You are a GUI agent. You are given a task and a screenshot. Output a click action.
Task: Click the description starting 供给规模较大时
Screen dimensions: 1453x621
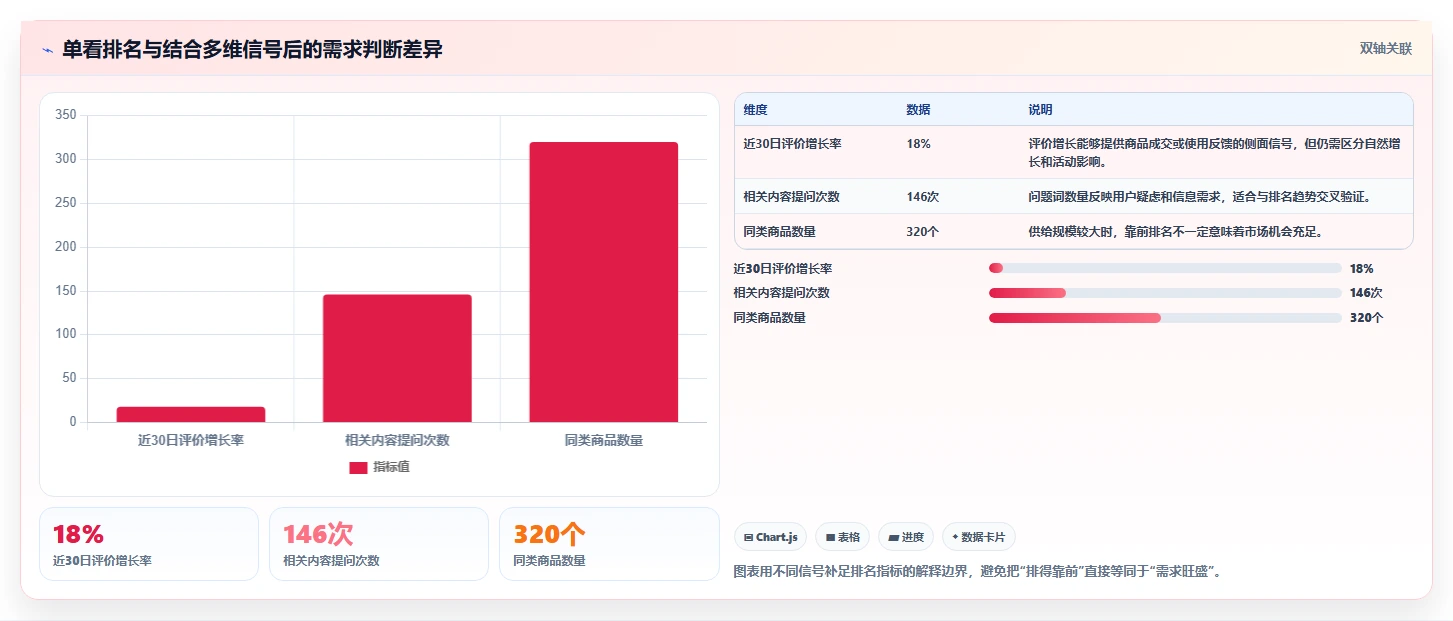(1176, 232)
